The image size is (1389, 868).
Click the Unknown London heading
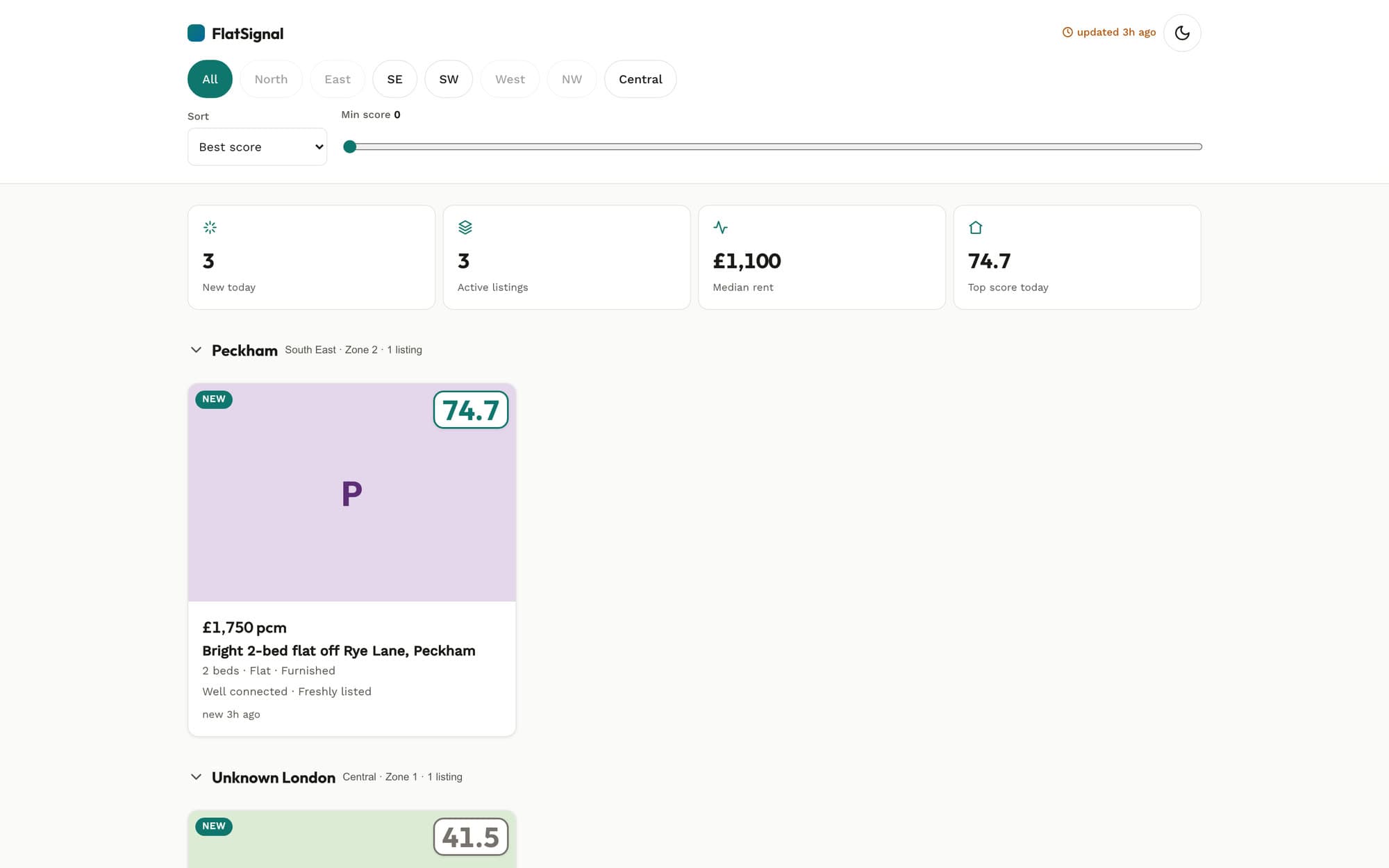tap(274, 778)
